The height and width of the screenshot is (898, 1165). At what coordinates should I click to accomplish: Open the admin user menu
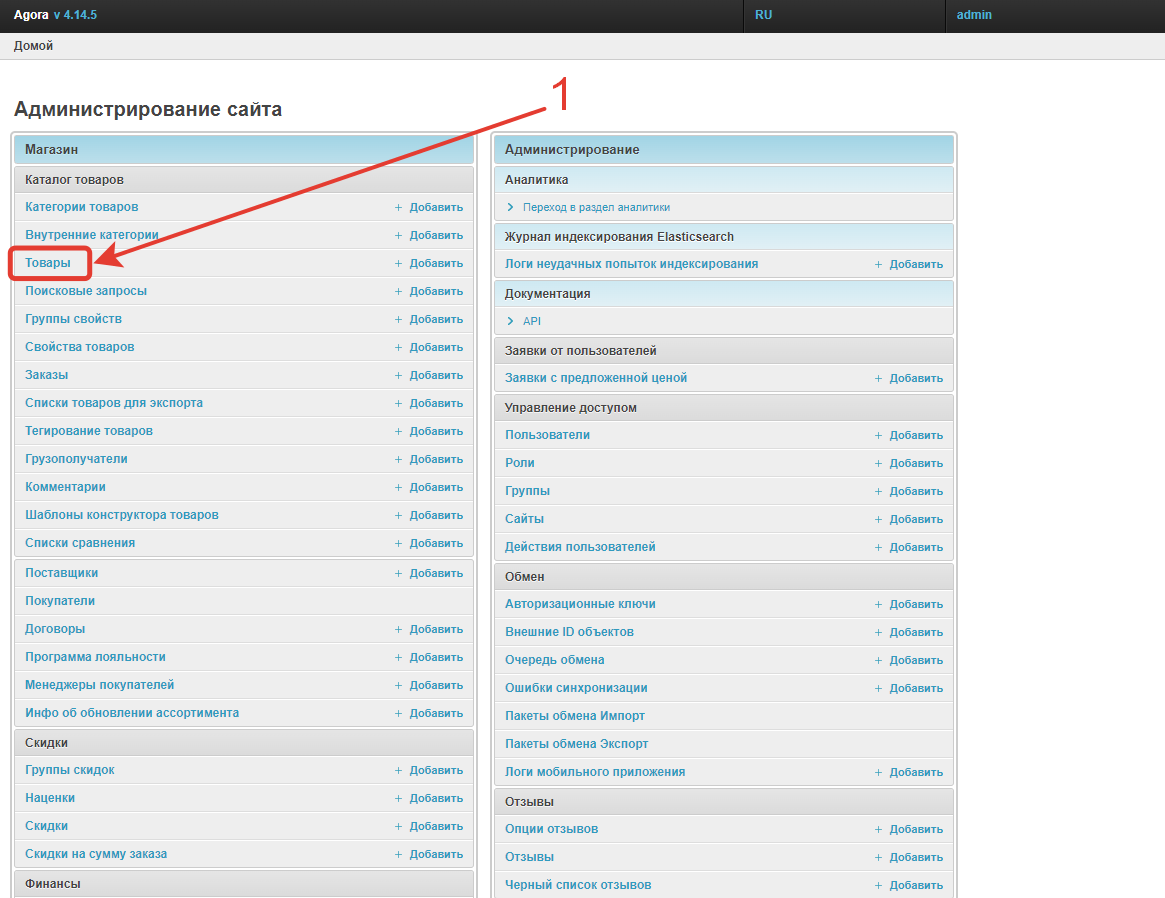coord(974,15)
